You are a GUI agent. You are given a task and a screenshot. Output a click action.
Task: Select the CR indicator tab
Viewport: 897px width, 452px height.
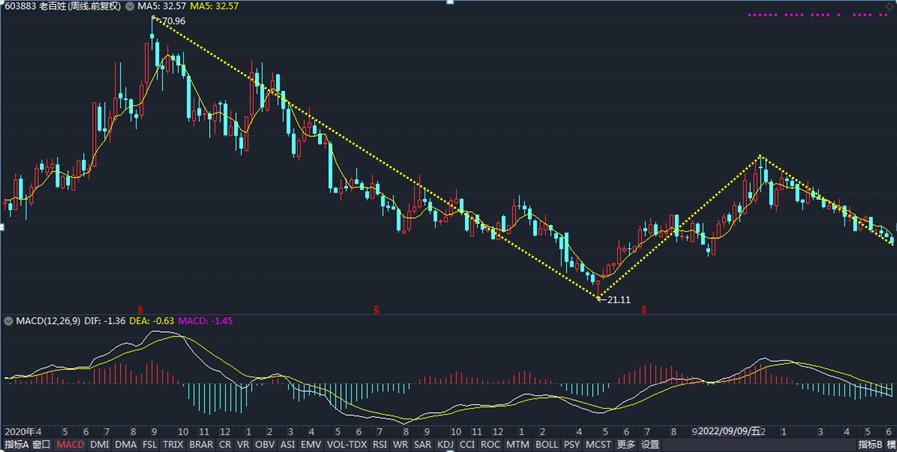click(x=225, y=445)
